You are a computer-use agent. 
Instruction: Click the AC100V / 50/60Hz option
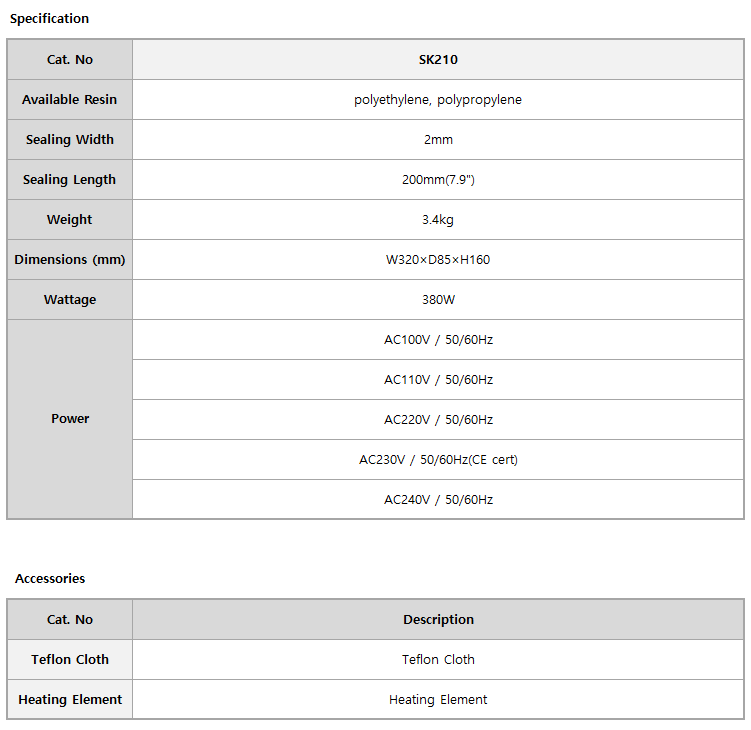(x=438, y=340)
